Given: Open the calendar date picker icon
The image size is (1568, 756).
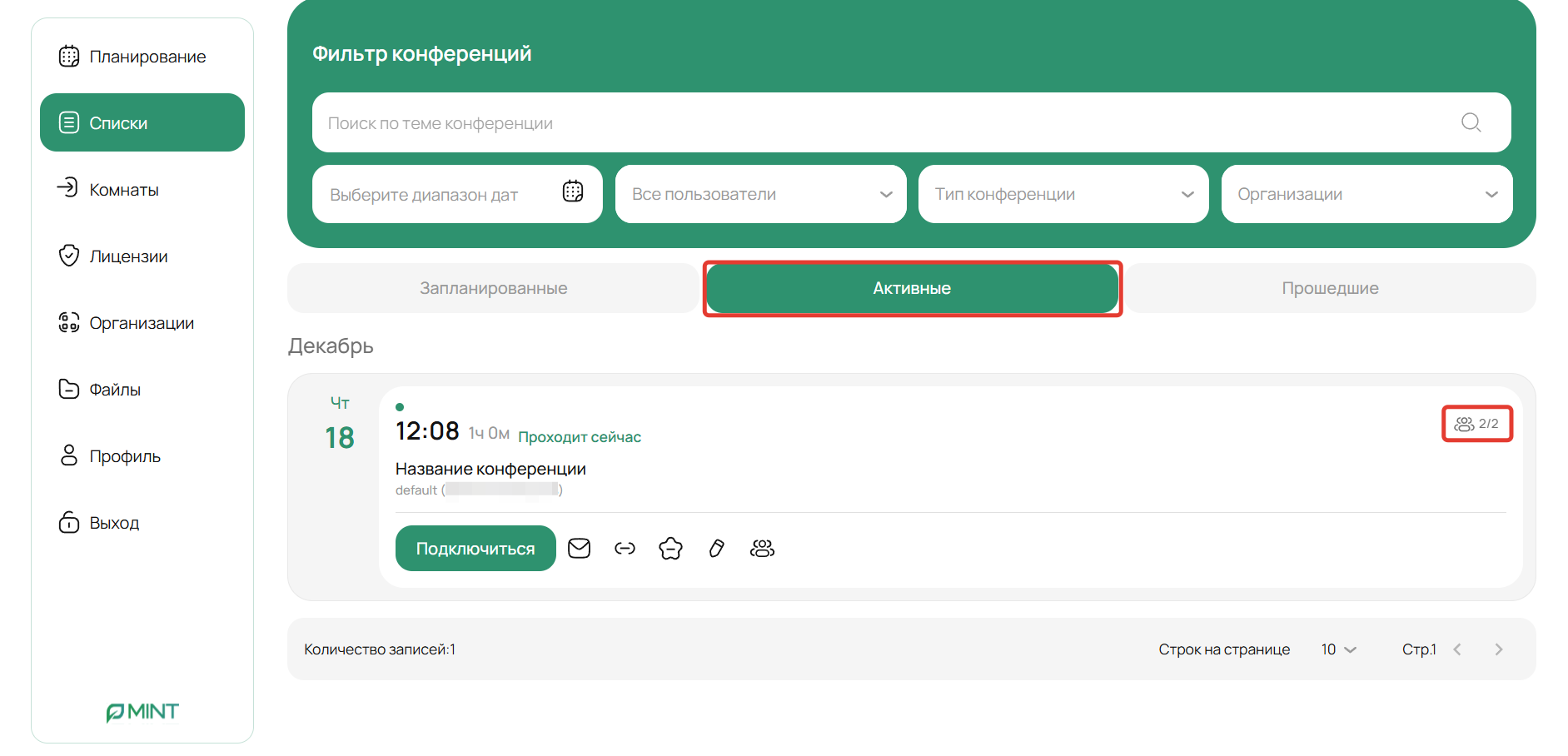Looking at the screenshot, I should coord(573,191).
